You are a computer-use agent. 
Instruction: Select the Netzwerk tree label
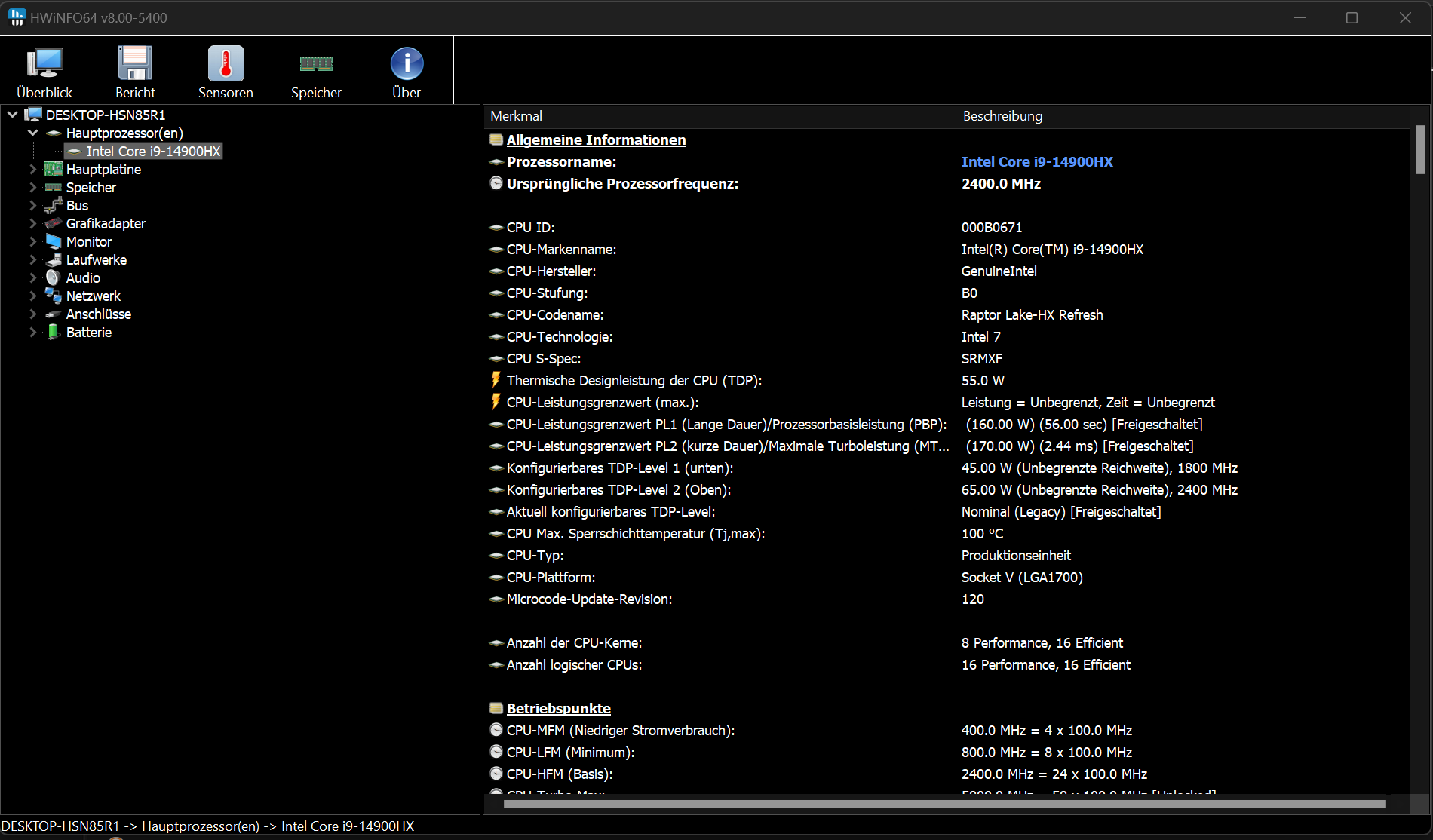tap(93, 296)
